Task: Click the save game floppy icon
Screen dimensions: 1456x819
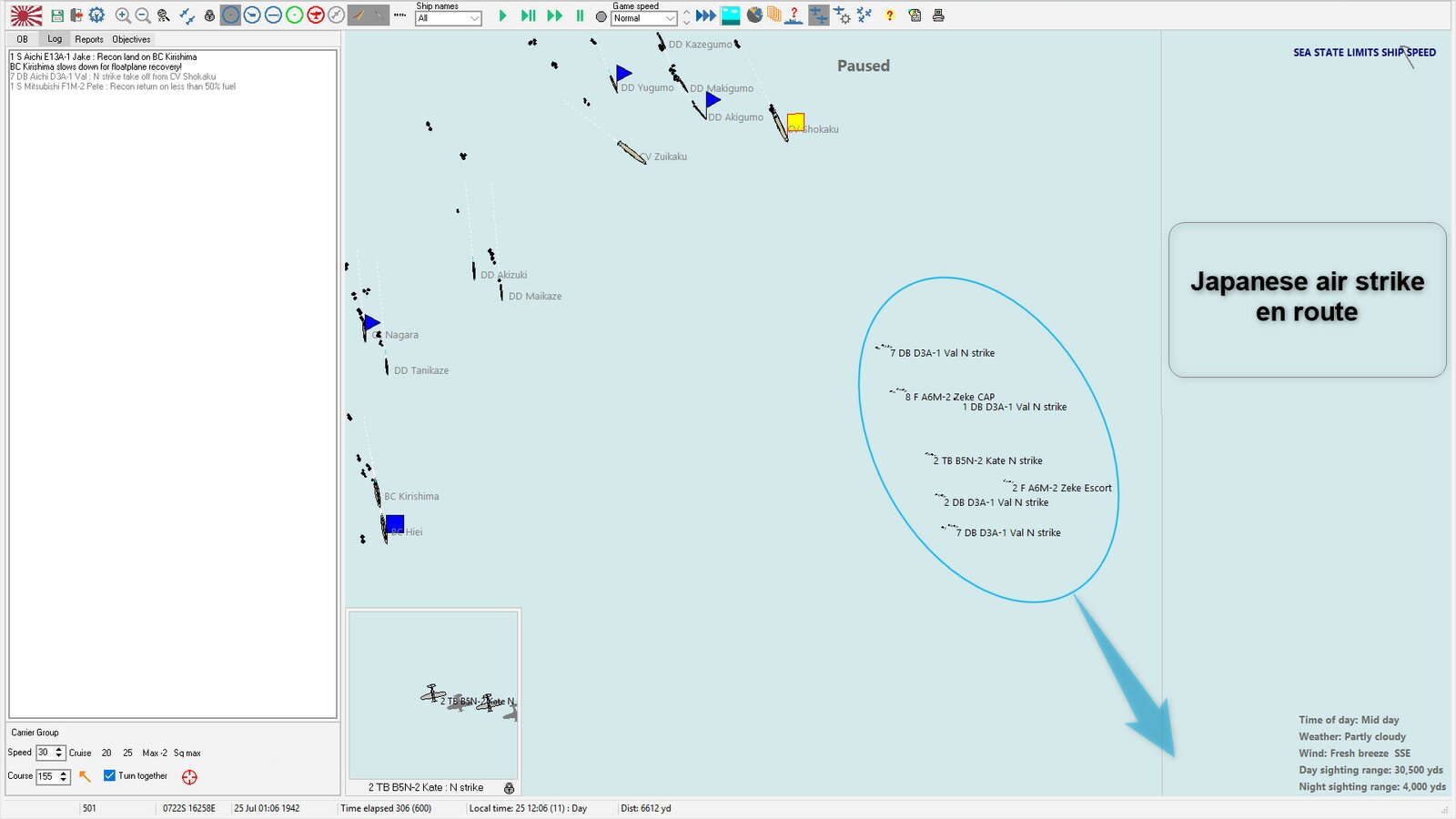Action: coord(57,15)
